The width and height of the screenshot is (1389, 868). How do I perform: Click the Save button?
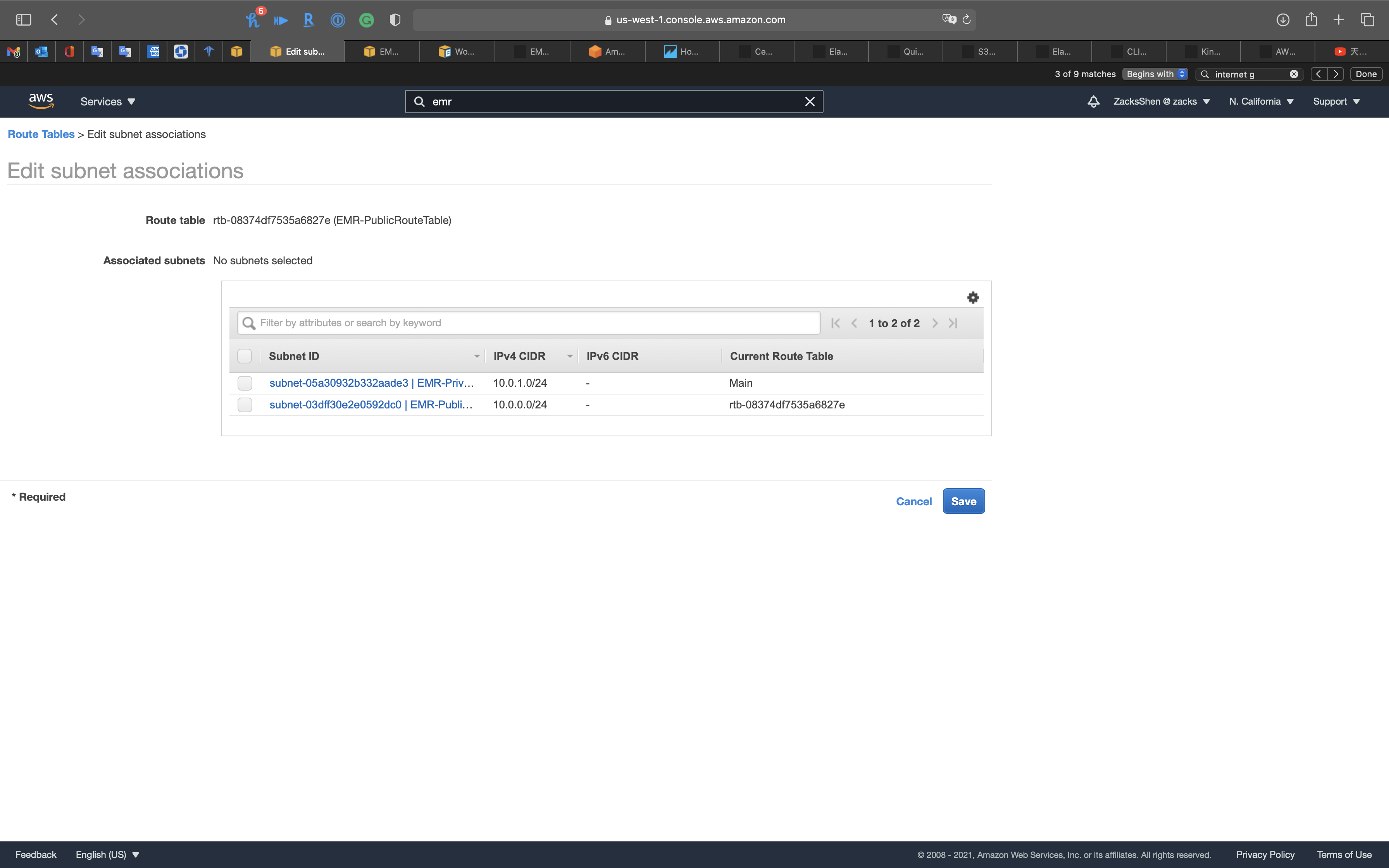pyautogui.click(x=963, y=501)
